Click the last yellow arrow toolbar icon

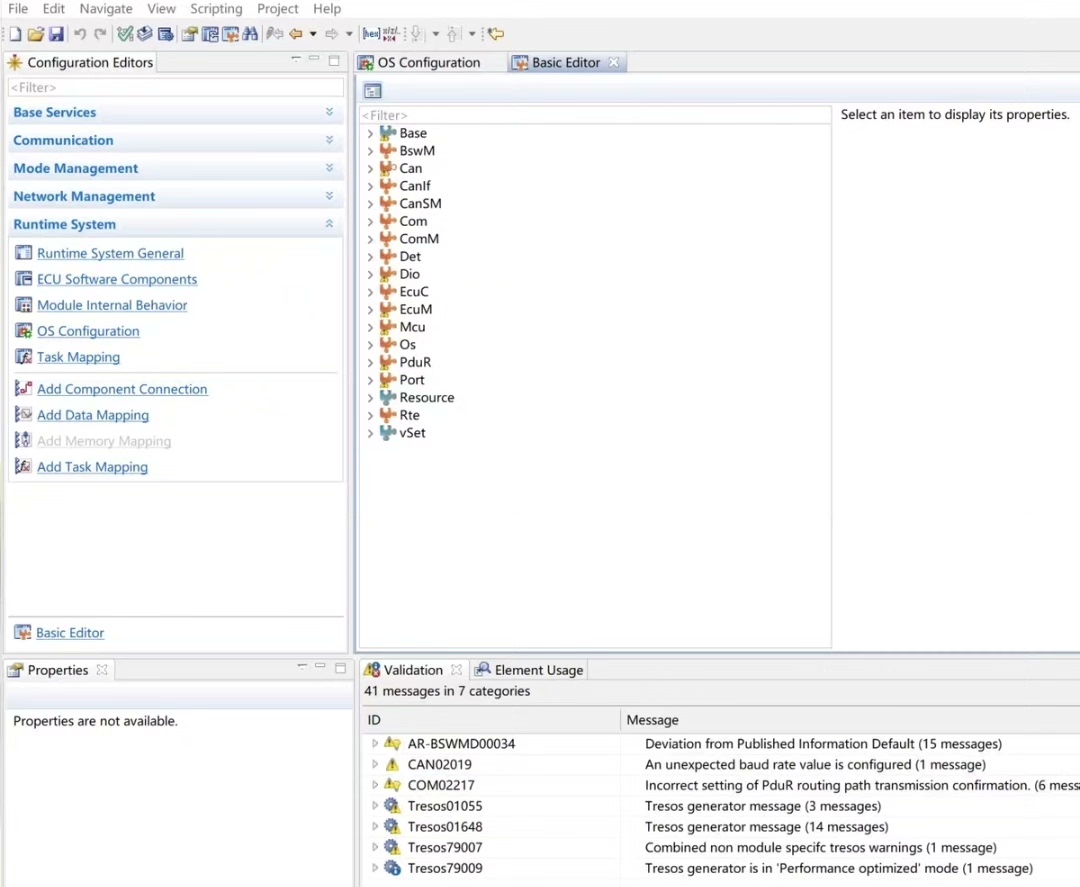coord(496,34)
